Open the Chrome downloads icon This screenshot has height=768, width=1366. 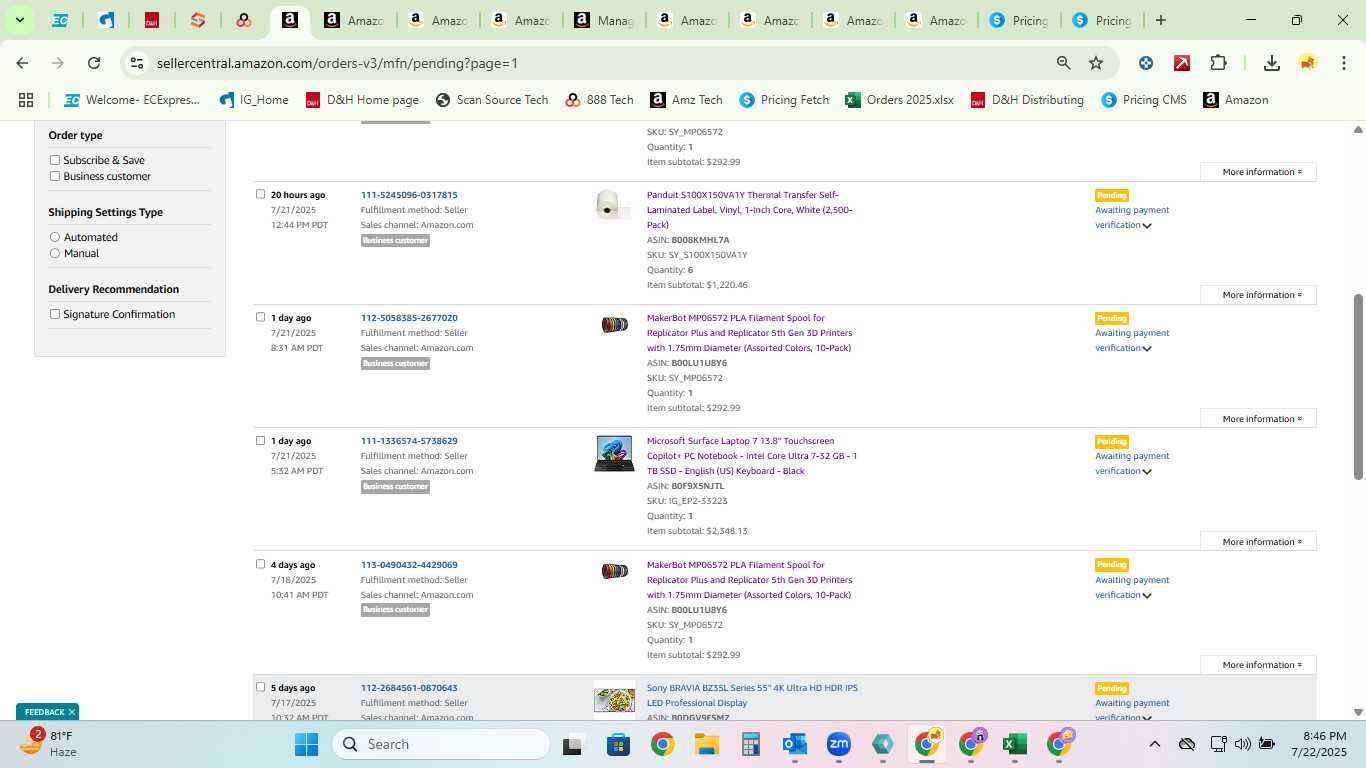click(1272, 63)
